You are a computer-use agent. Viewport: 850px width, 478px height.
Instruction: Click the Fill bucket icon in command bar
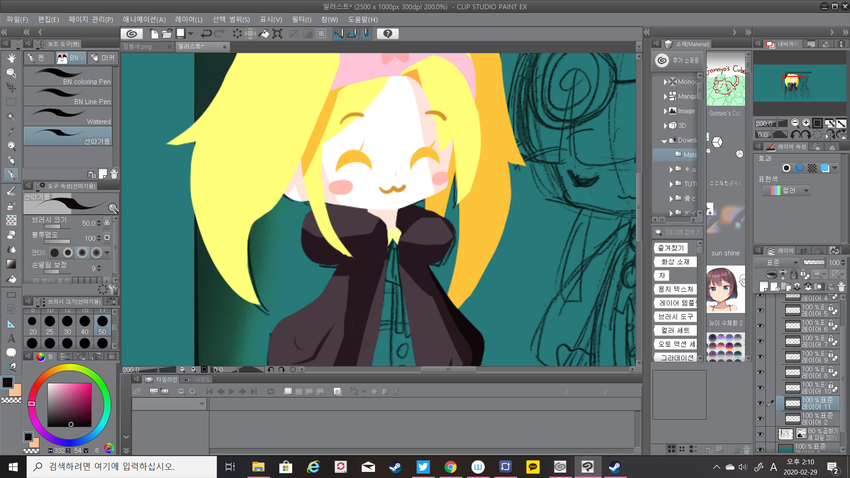pyautogui.click(x=264, y=34)
